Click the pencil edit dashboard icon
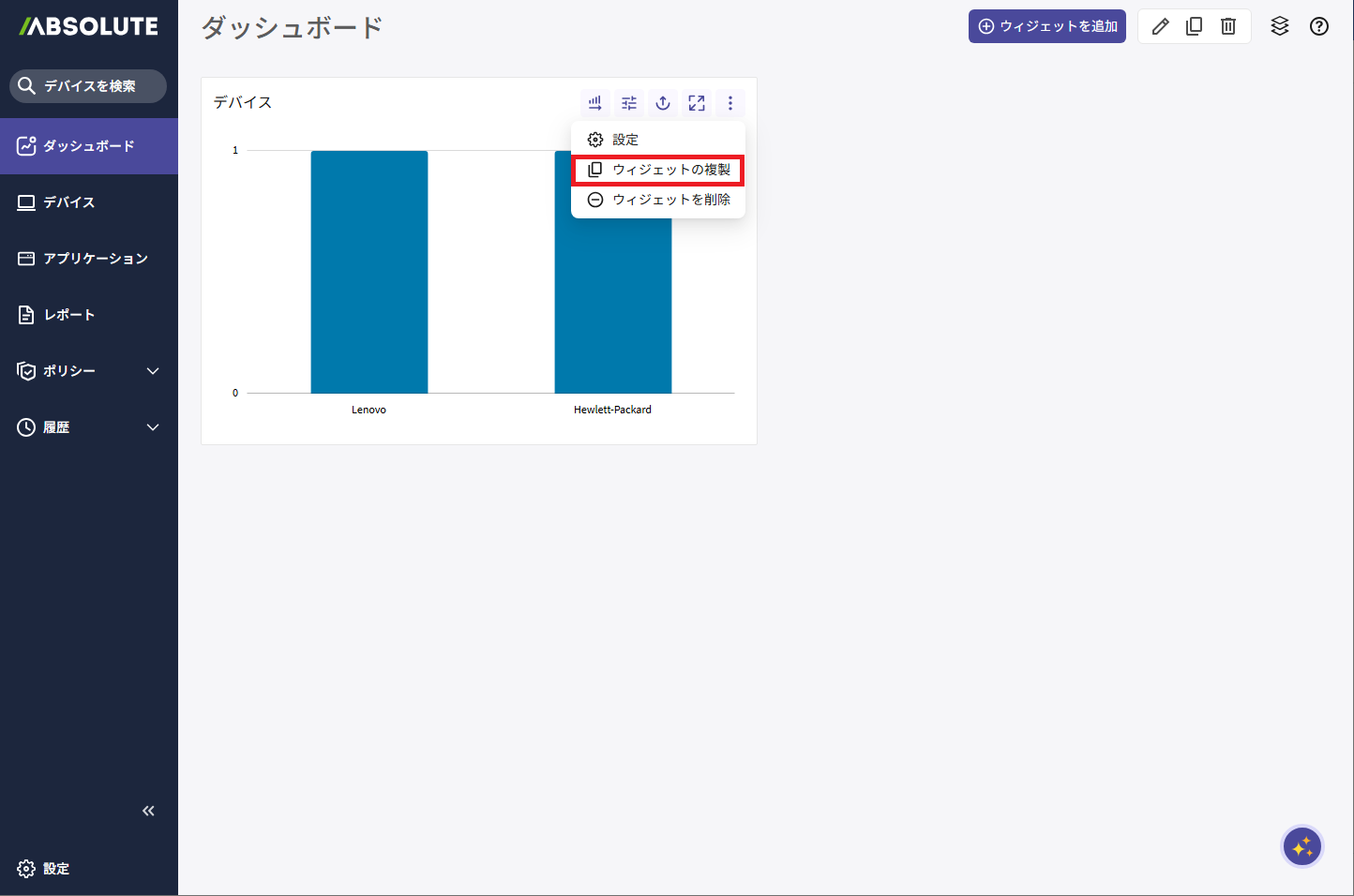1354x896 pixels. [x=1161, y=26]
